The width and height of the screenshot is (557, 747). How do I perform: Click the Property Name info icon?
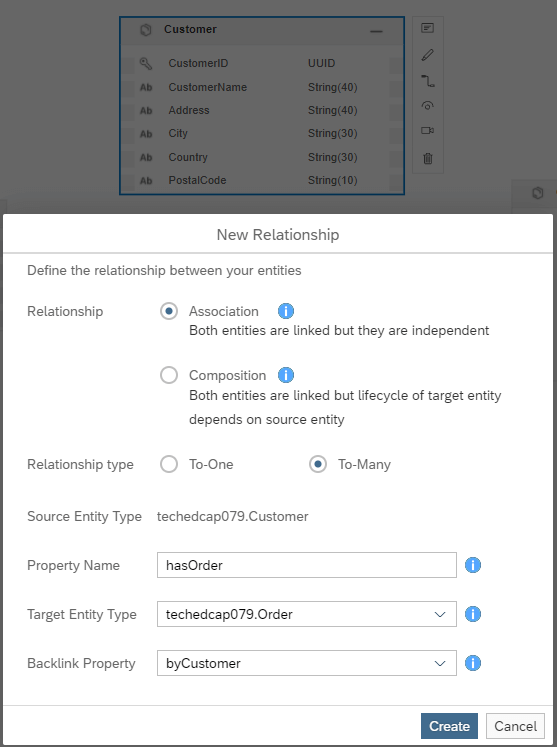(473, 565)
